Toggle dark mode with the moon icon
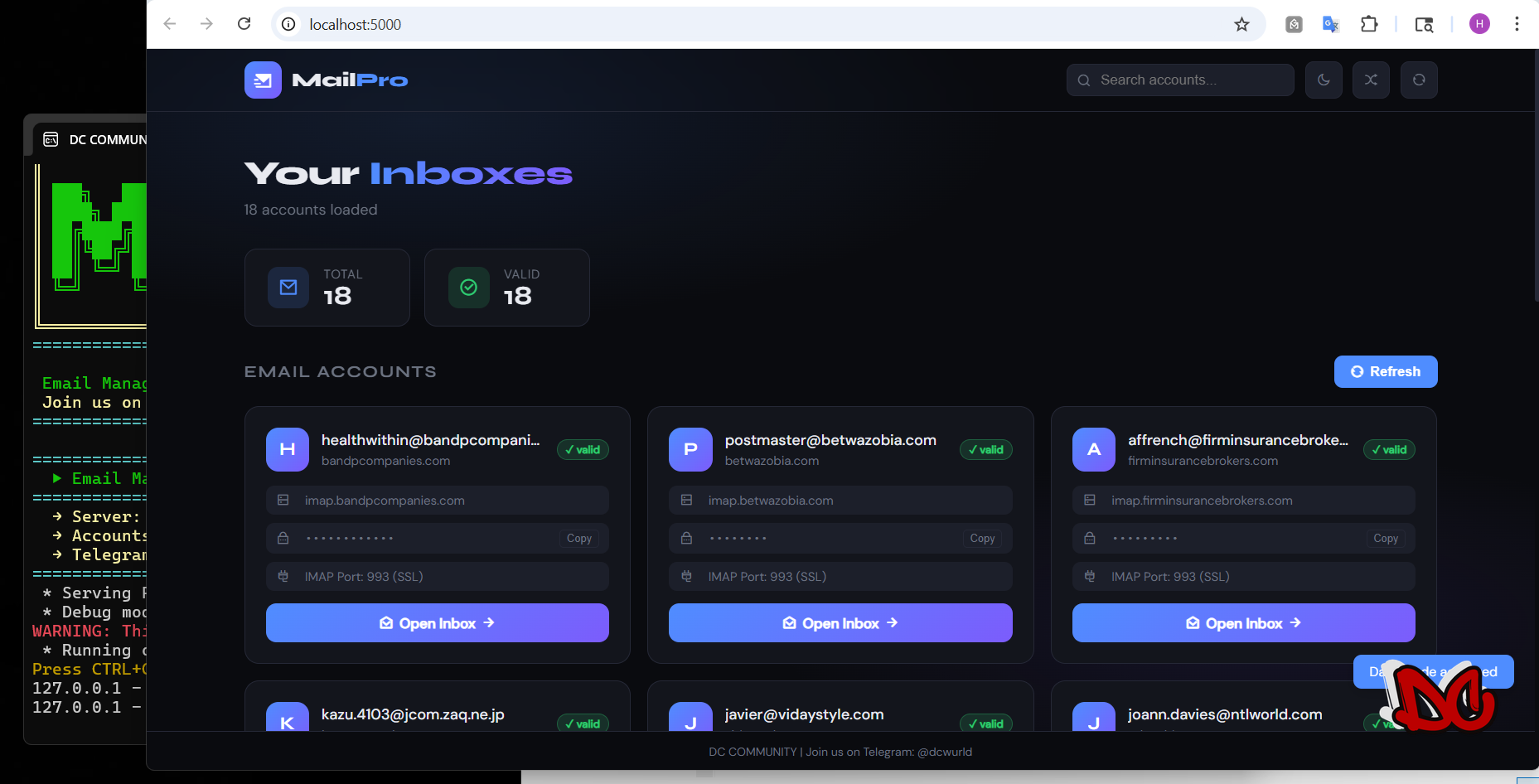Viewport: 1539px width, 784px height. pos(1324,80)
